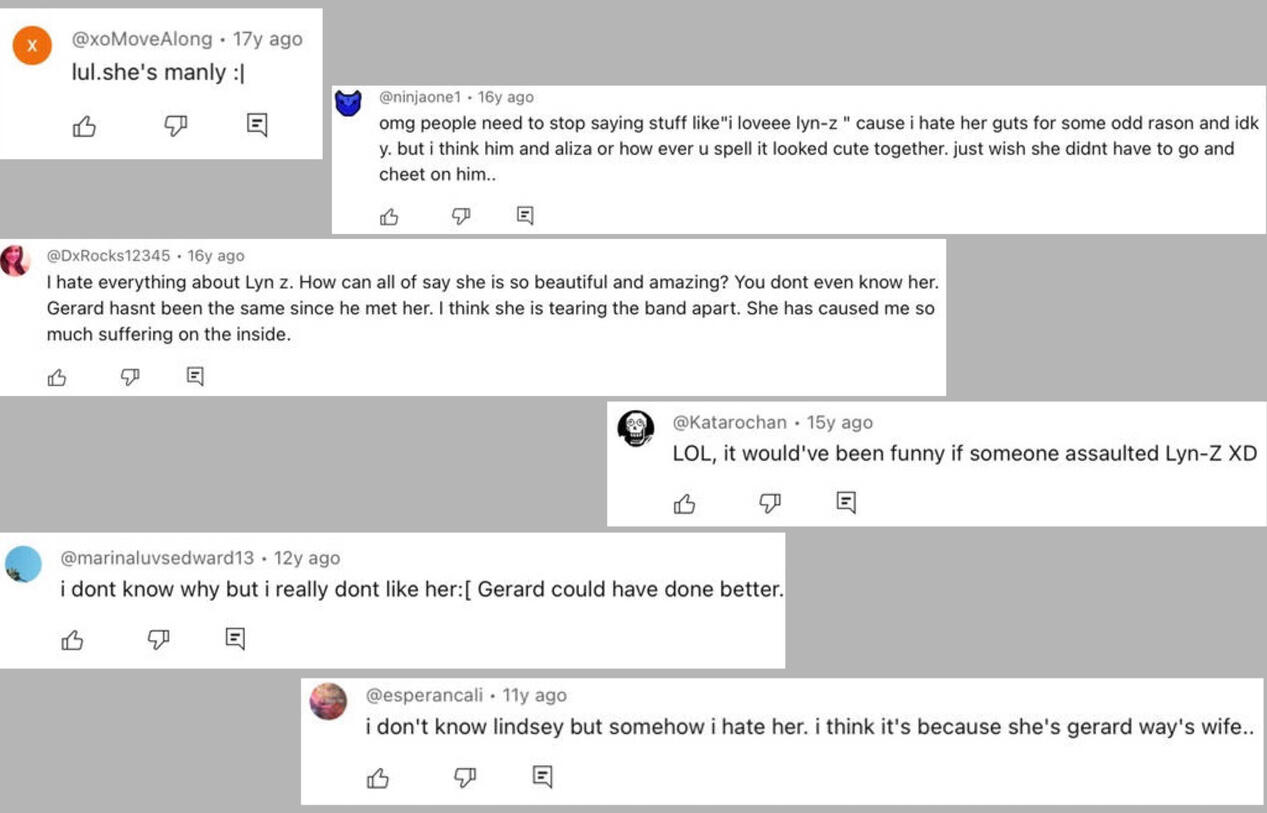Reply to the @Katarochan comment
This screenshot has height=813, width=1267.
coord(846,503)
